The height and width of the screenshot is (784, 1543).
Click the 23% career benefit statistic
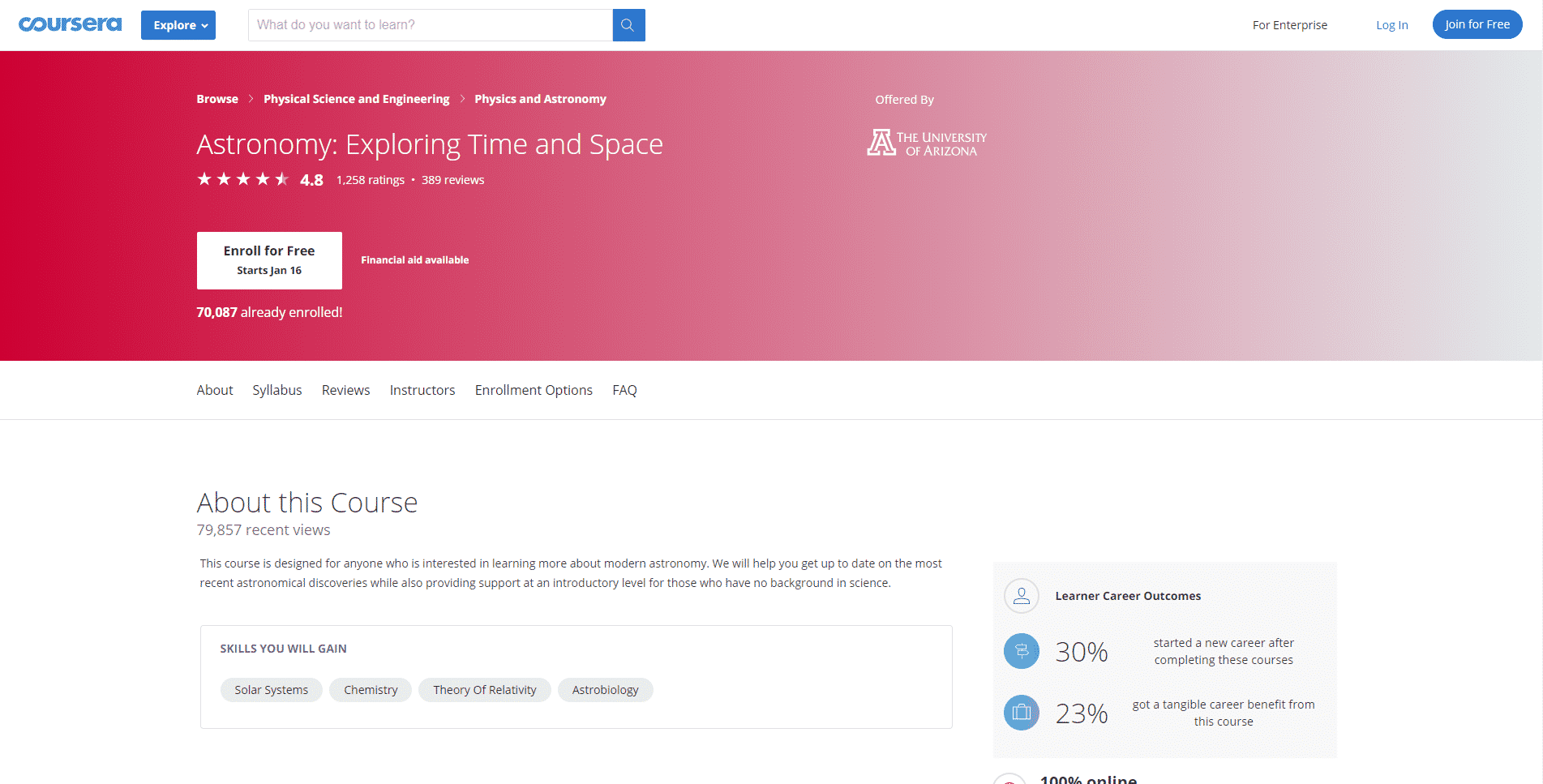(1082, 713)
